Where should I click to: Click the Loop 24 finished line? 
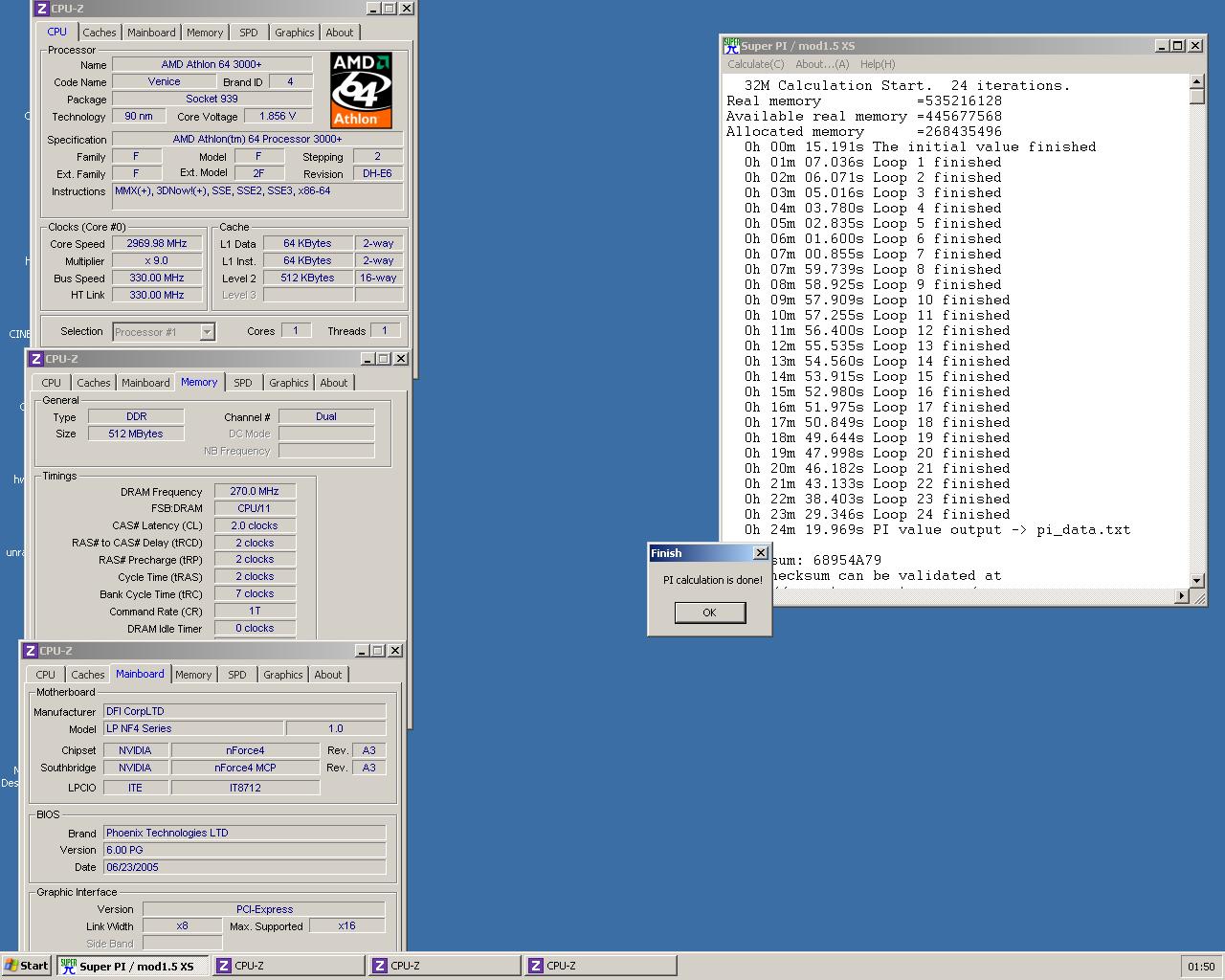(x=877, y=514)
